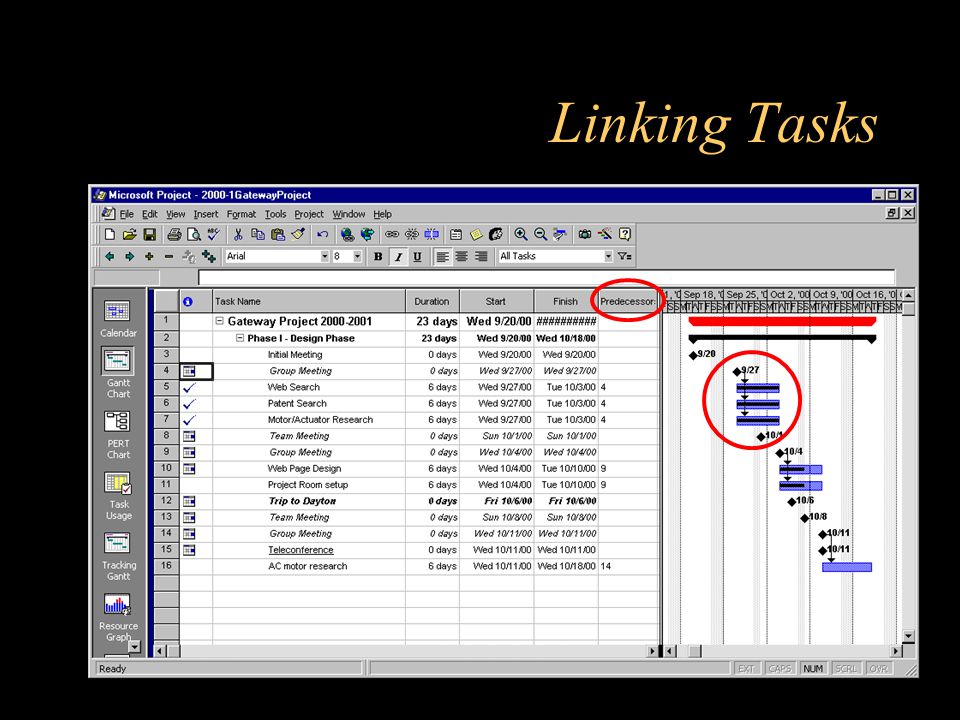Click the New project icon
This screenshot has width=960, height=720.
pos(110,234)
